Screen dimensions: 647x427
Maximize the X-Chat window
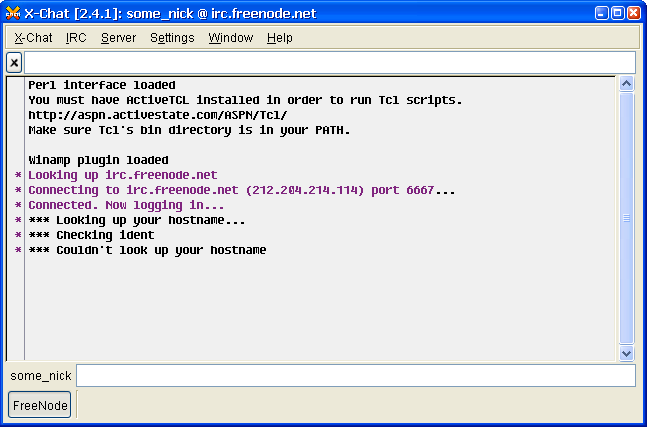point(618,12)
